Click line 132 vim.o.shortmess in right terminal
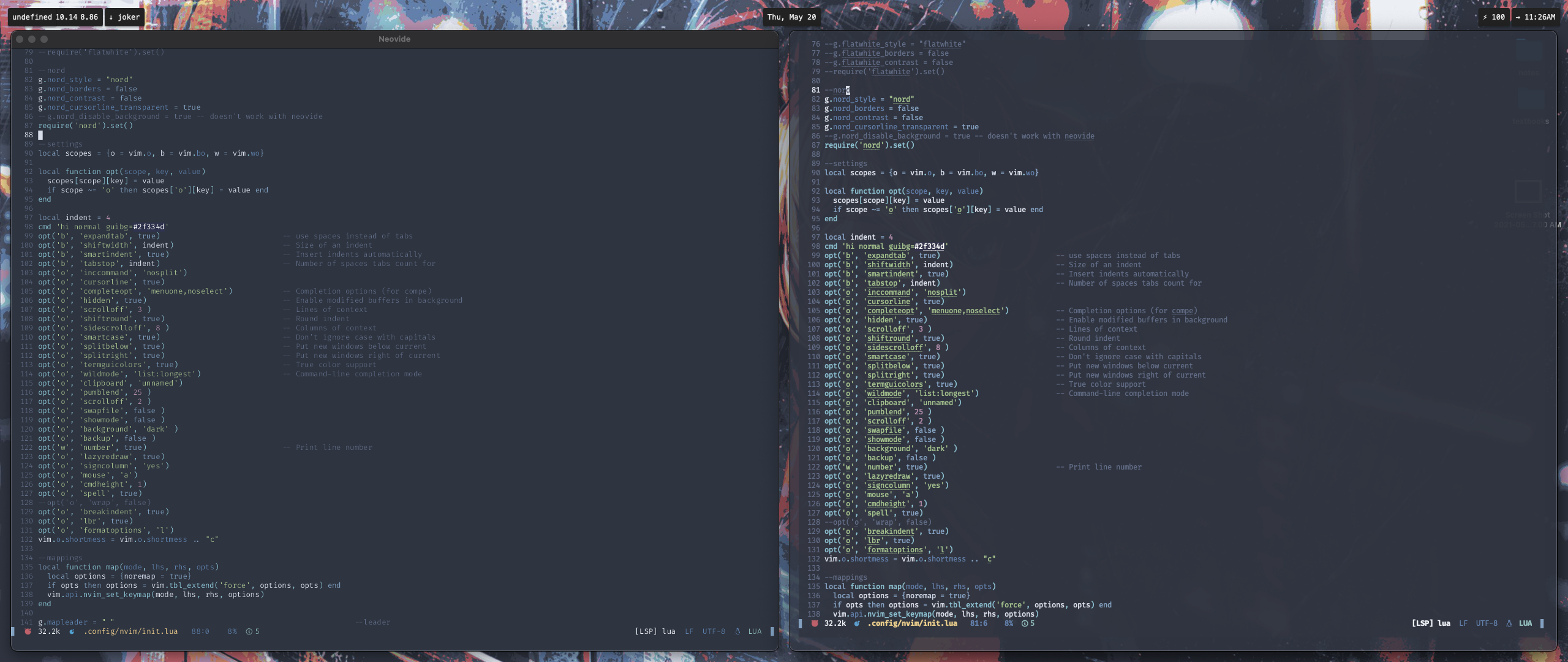Viewport: 1568px width, 662px height. (910, 559)
